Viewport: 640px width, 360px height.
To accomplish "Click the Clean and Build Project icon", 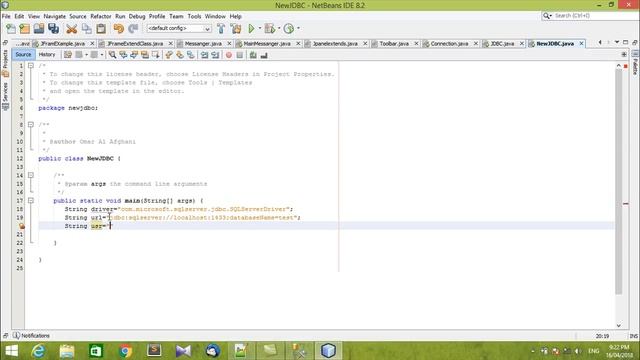I will tap(236, 29).
